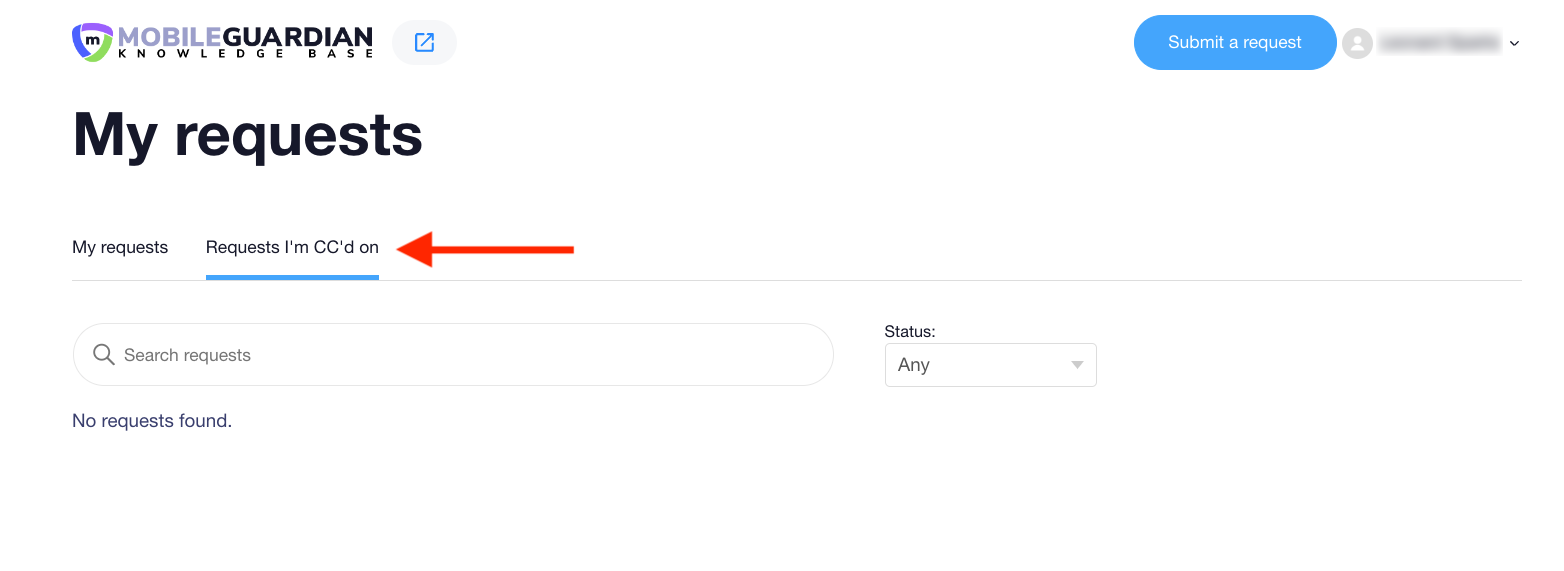Click the user avatar icon

(x=1357, y=43)
